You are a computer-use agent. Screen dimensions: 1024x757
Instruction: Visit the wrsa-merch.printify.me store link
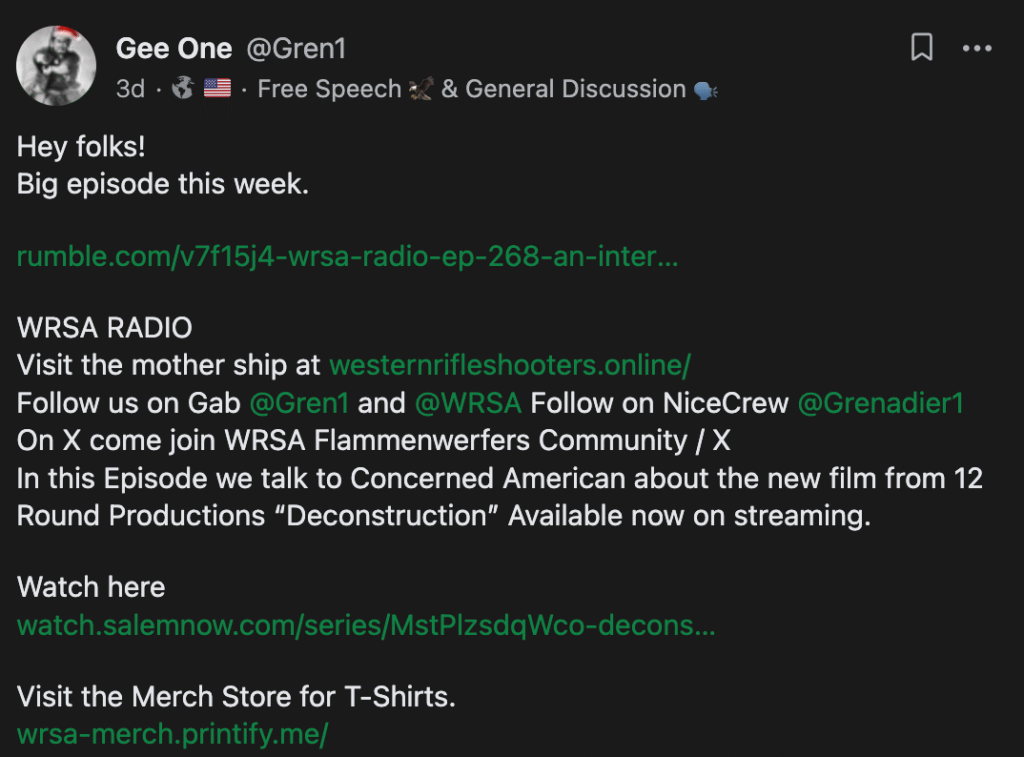[x=172, y=734]
